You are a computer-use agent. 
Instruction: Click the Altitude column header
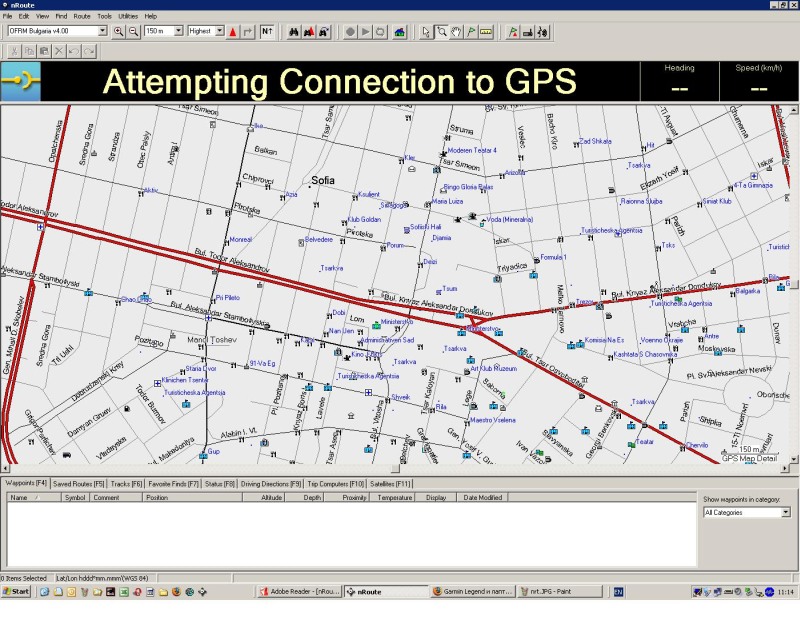(263, 497)
